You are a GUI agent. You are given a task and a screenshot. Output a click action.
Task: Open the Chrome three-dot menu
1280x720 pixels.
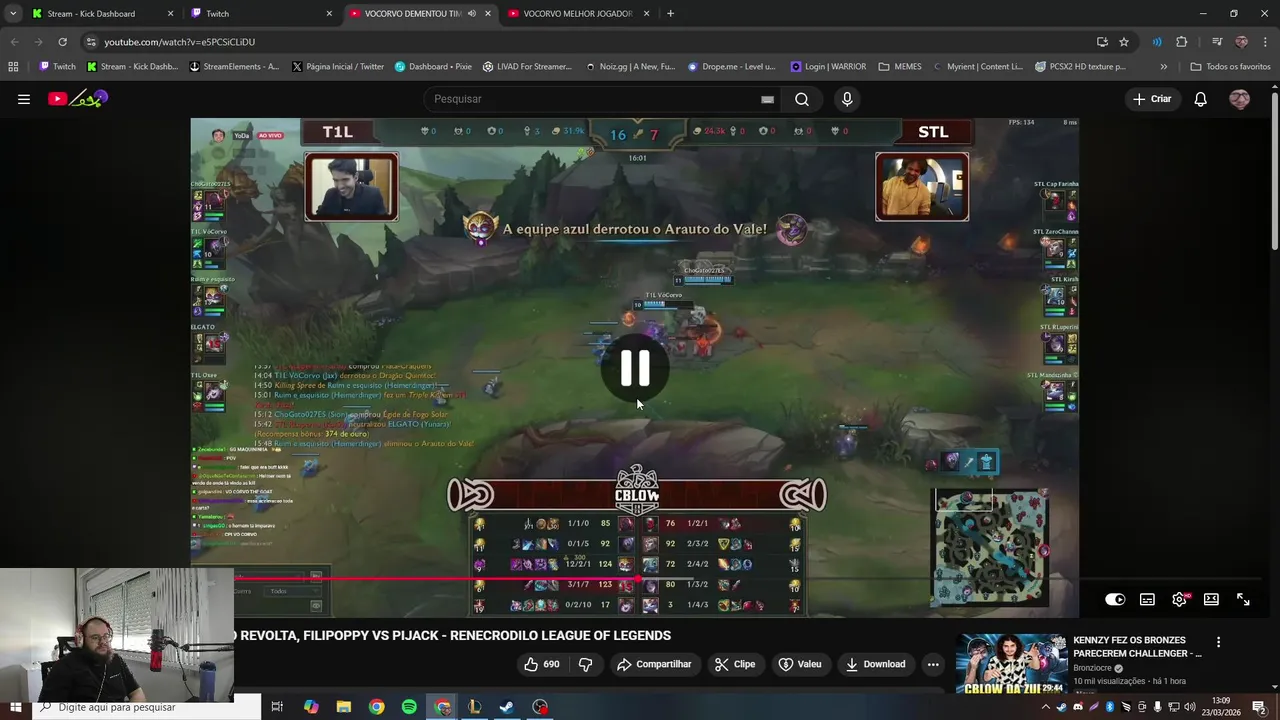[1265, 42]
